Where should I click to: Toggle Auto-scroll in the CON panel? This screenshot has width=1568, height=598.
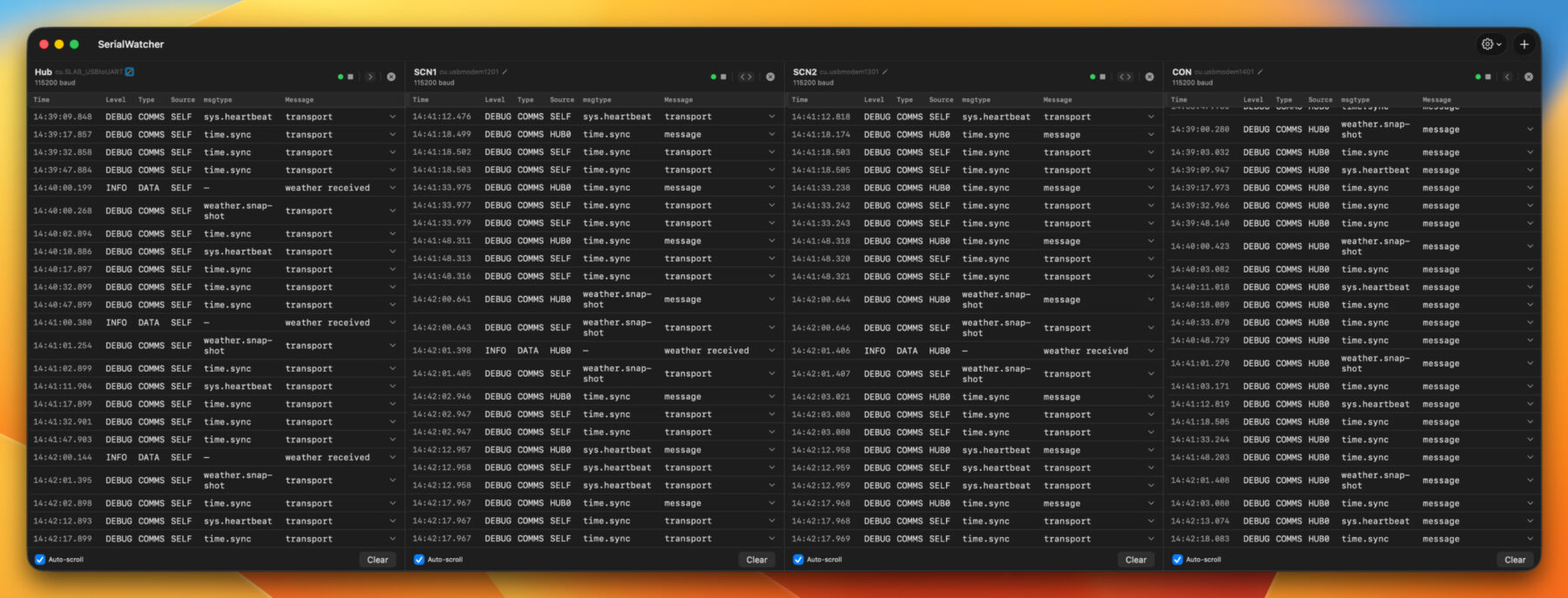(1177, 560)
